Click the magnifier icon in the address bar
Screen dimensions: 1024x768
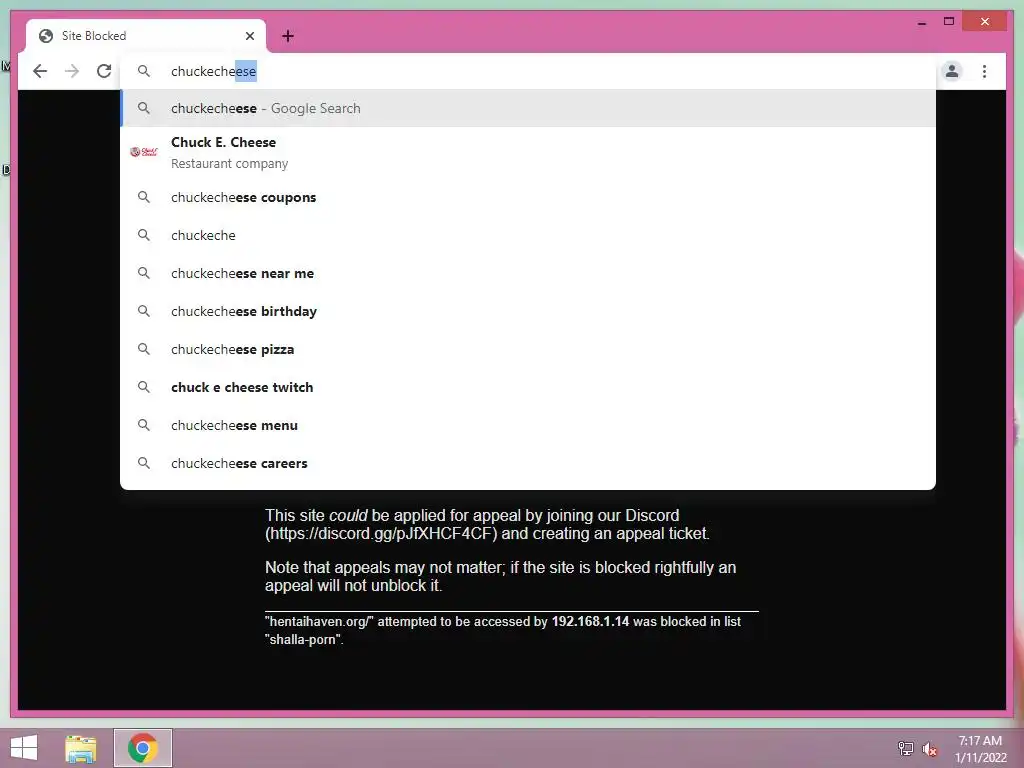click(144, 71)
